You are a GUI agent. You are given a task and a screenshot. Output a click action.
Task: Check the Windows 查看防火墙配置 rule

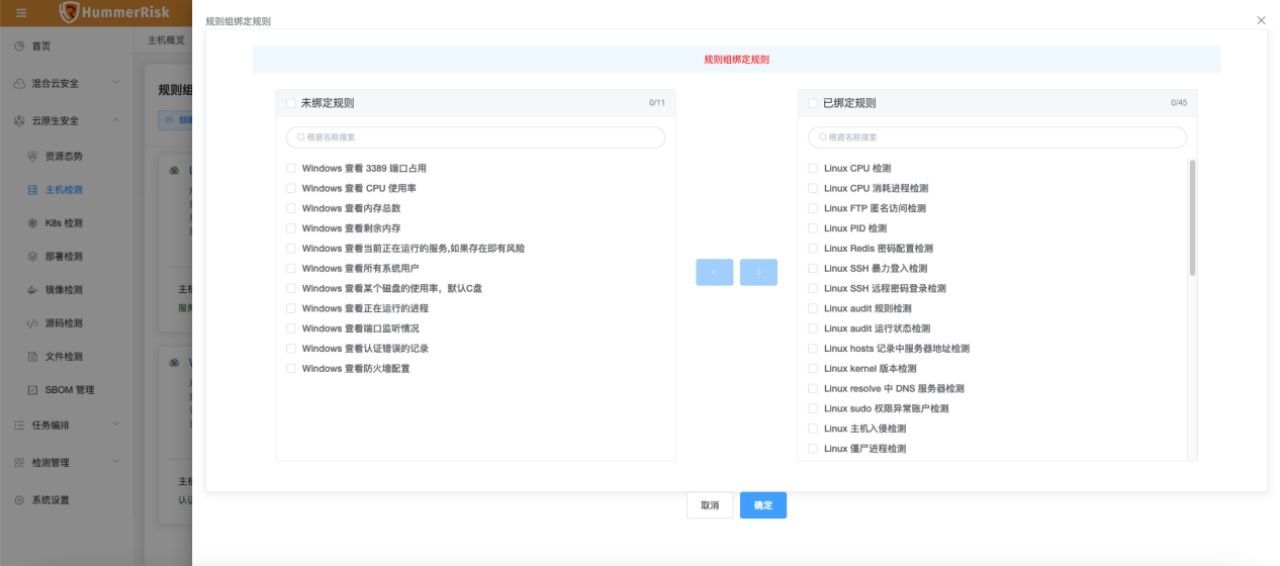point(291,369)
